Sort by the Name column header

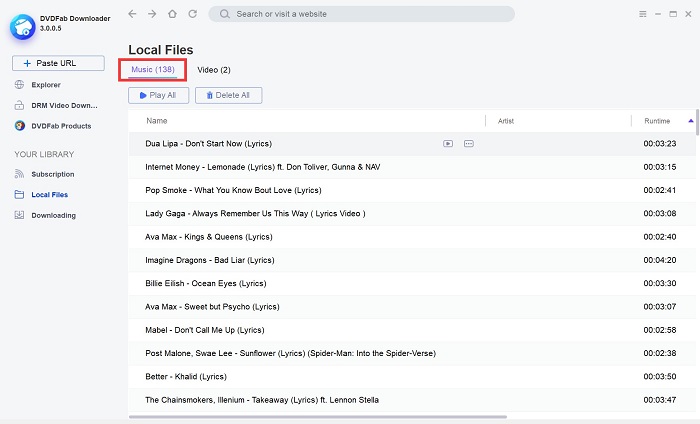(157, 121)
